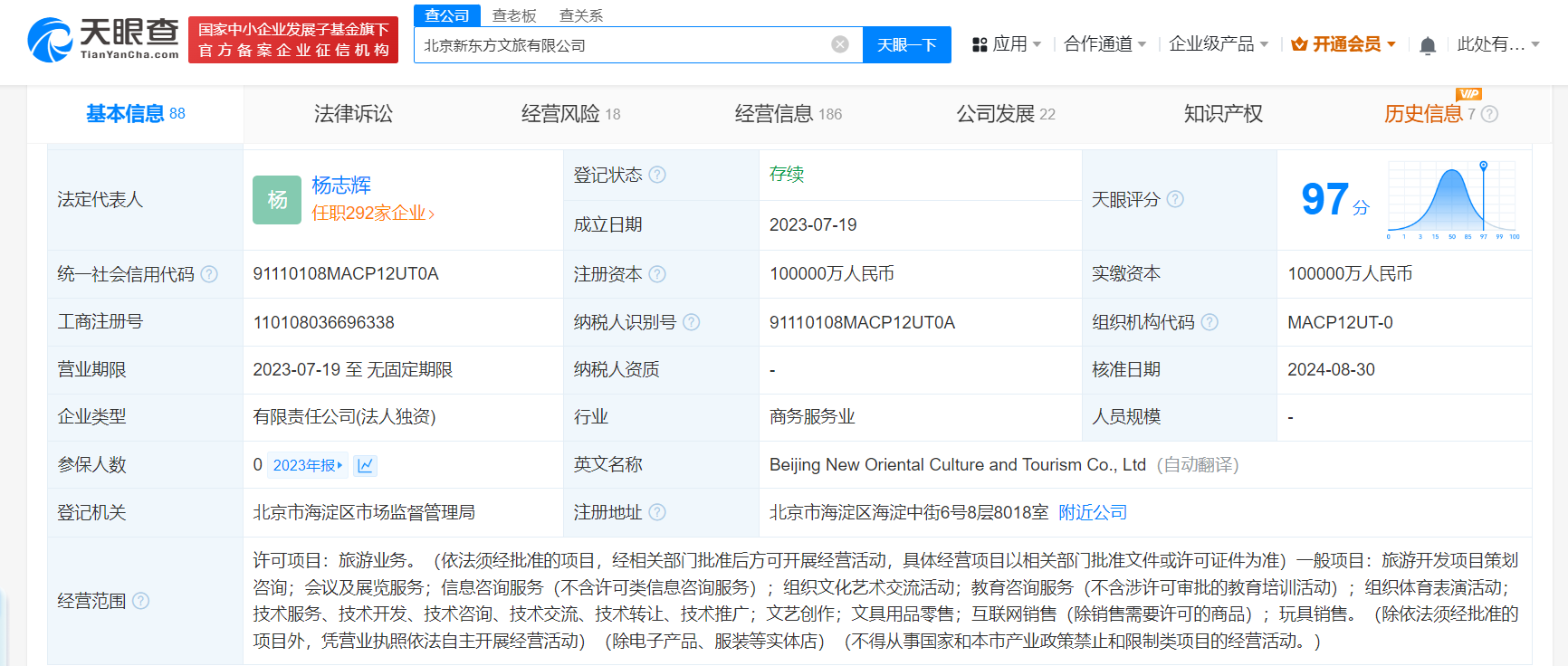Switch to the 查公司 search tab
1568x666 pixels.
click(447, 15)
